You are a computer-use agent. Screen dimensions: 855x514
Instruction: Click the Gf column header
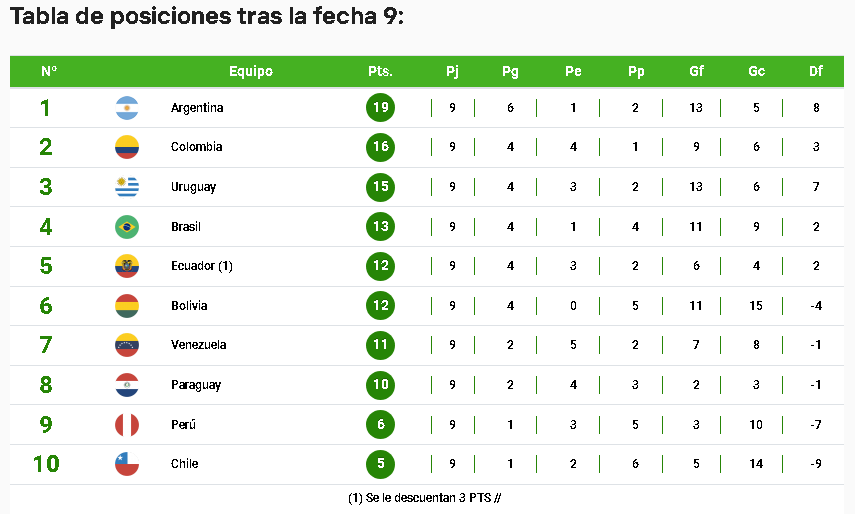[x=696, y=71]
